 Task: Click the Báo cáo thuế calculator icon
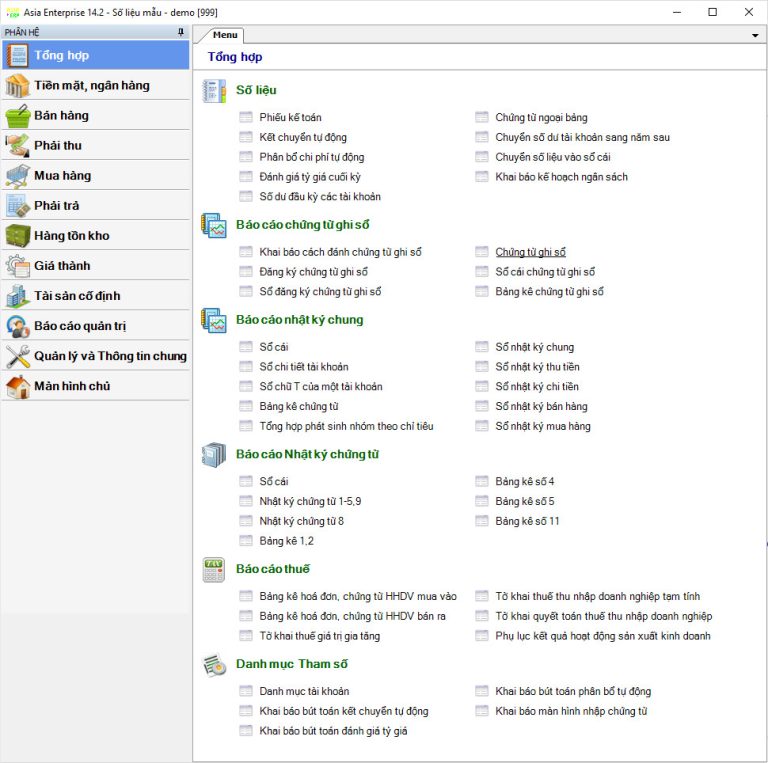tap(214, 569)
